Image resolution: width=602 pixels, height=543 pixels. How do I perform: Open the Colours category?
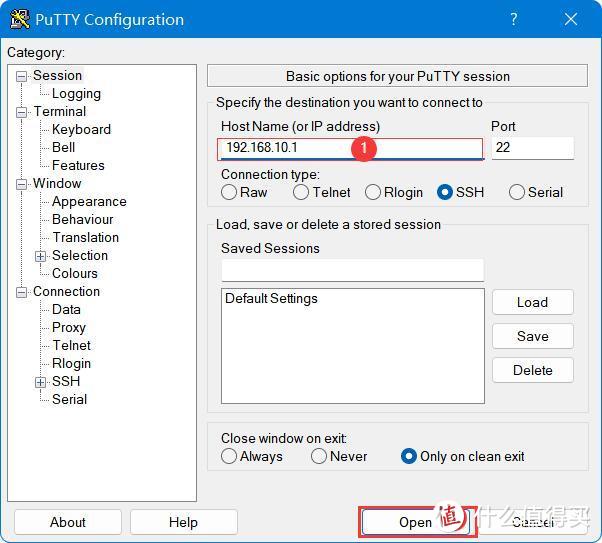75,273
